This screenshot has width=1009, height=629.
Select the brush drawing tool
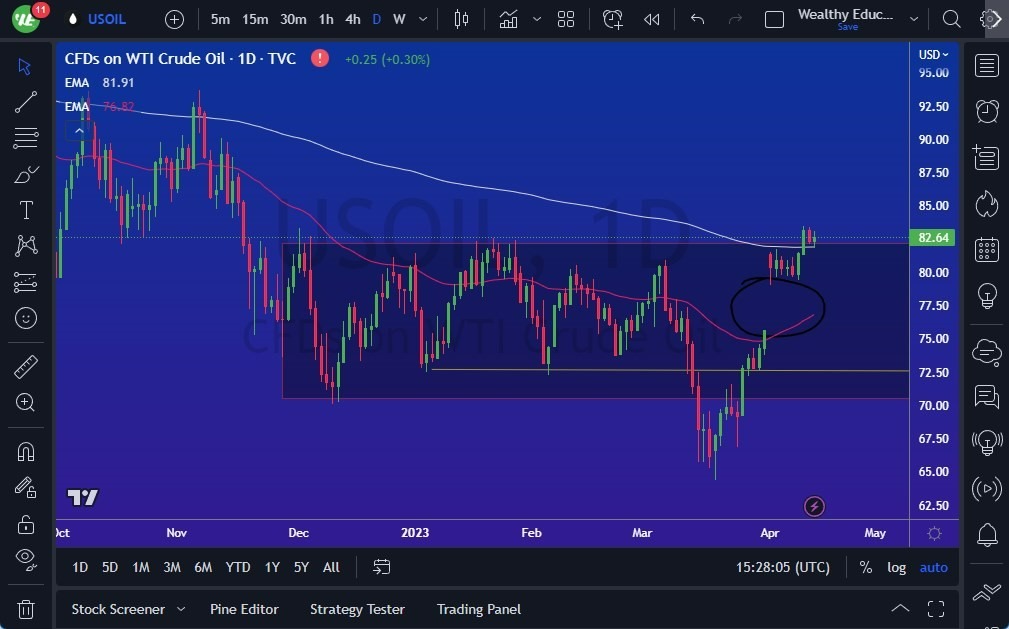25,173
